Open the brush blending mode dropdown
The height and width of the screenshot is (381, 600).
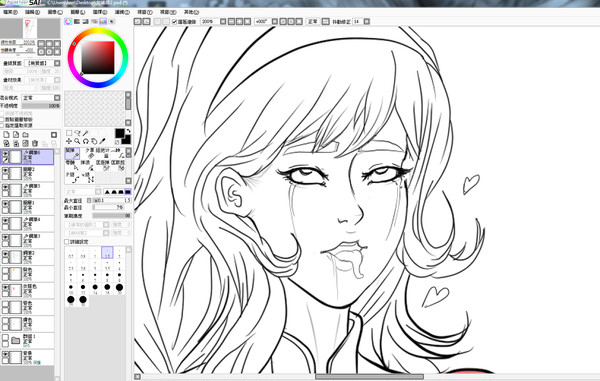click(98, 192)
